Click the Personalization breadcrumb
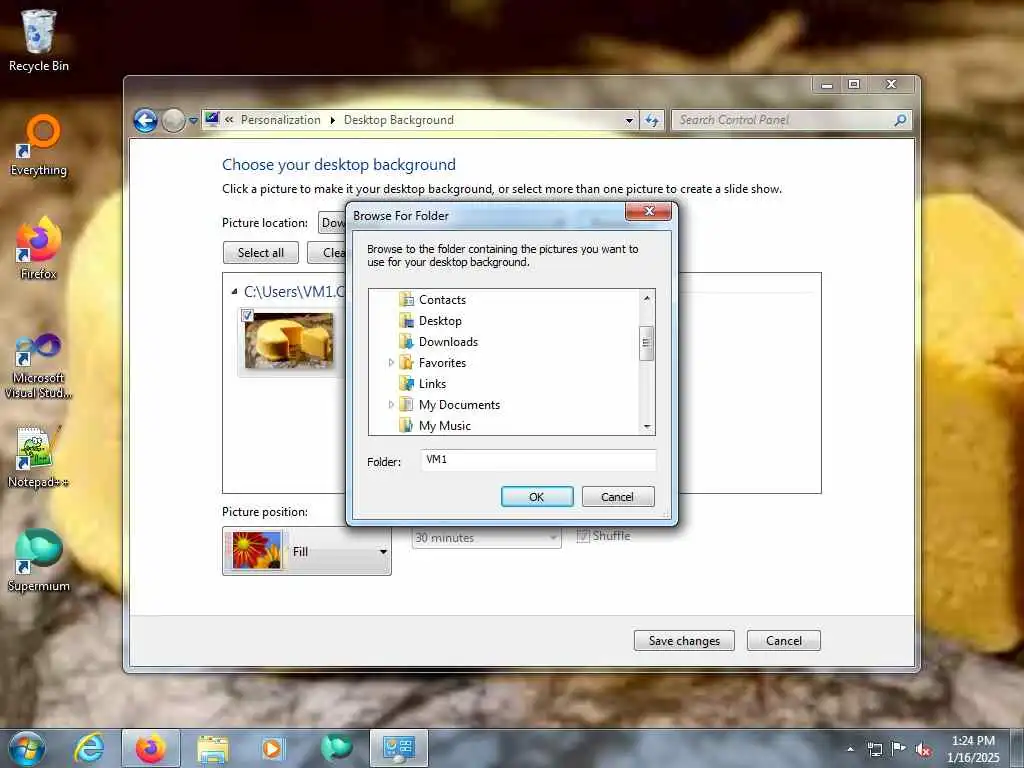1024x768 pixels. pyautogui.click(x=281, y=120)
